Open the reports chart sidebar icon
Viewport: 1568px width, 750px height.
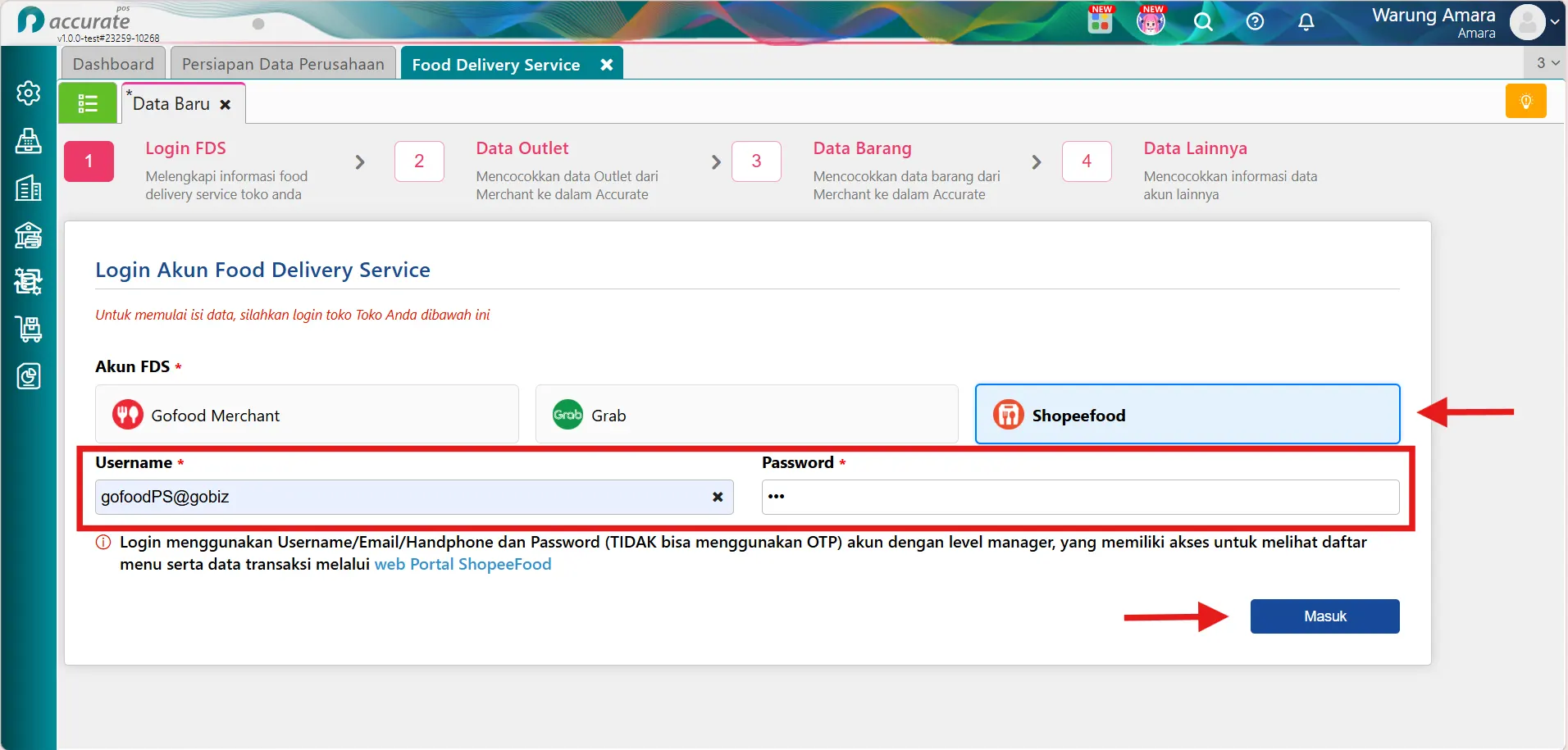(29, 376)
